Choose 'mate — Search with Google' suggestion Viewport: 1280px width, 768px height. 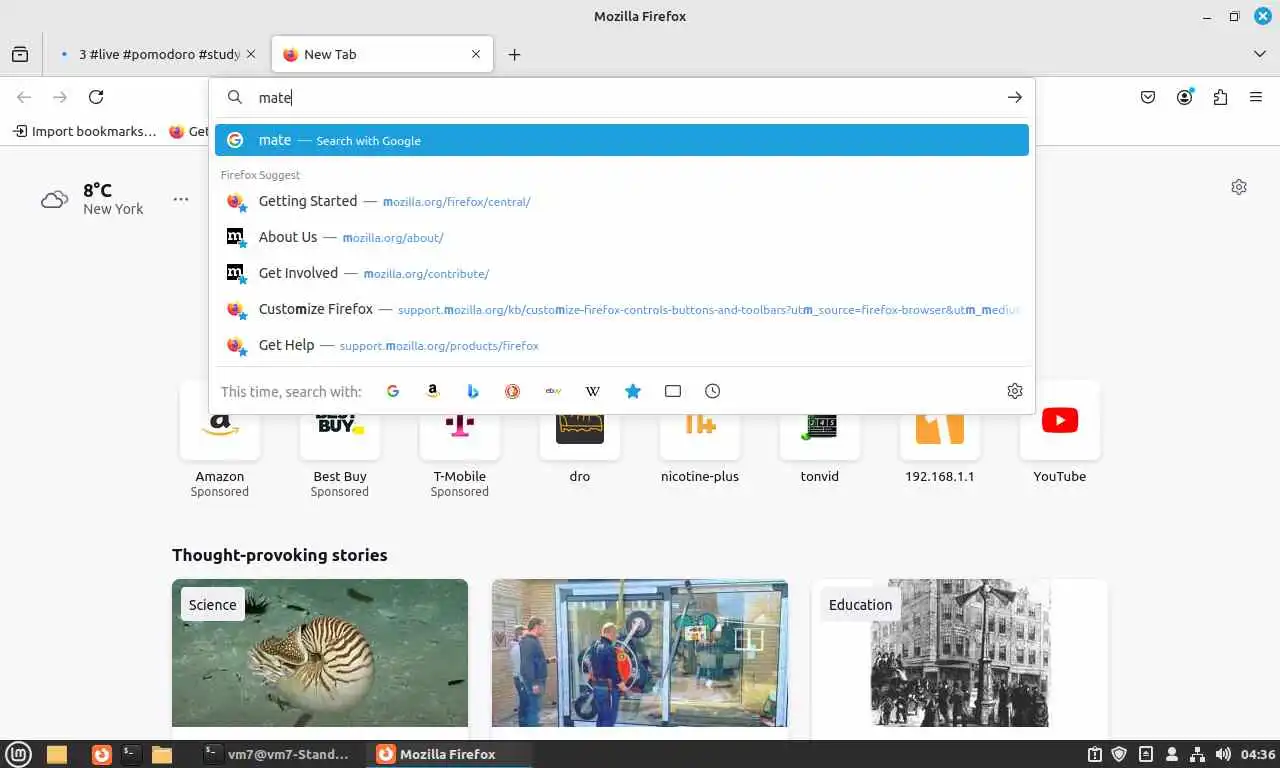pyautogui.click(x=622, y=140)
